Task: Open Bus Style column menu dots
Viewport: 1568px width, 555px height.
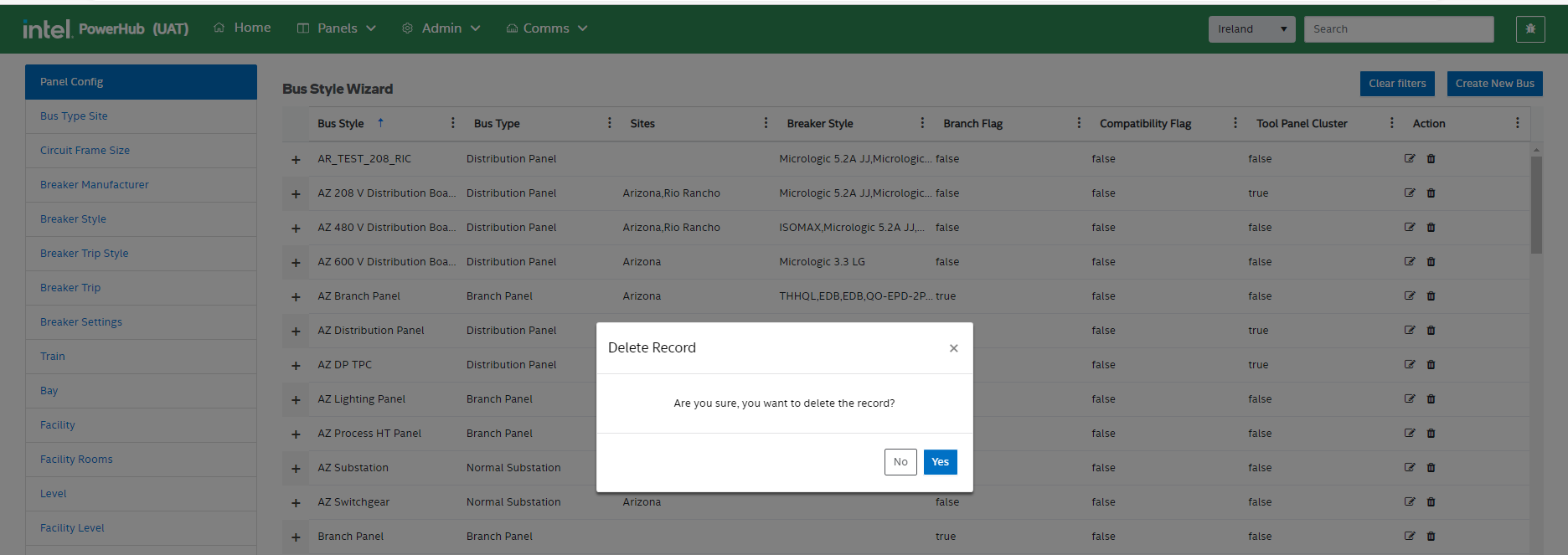Action: (x=453, y=123)
